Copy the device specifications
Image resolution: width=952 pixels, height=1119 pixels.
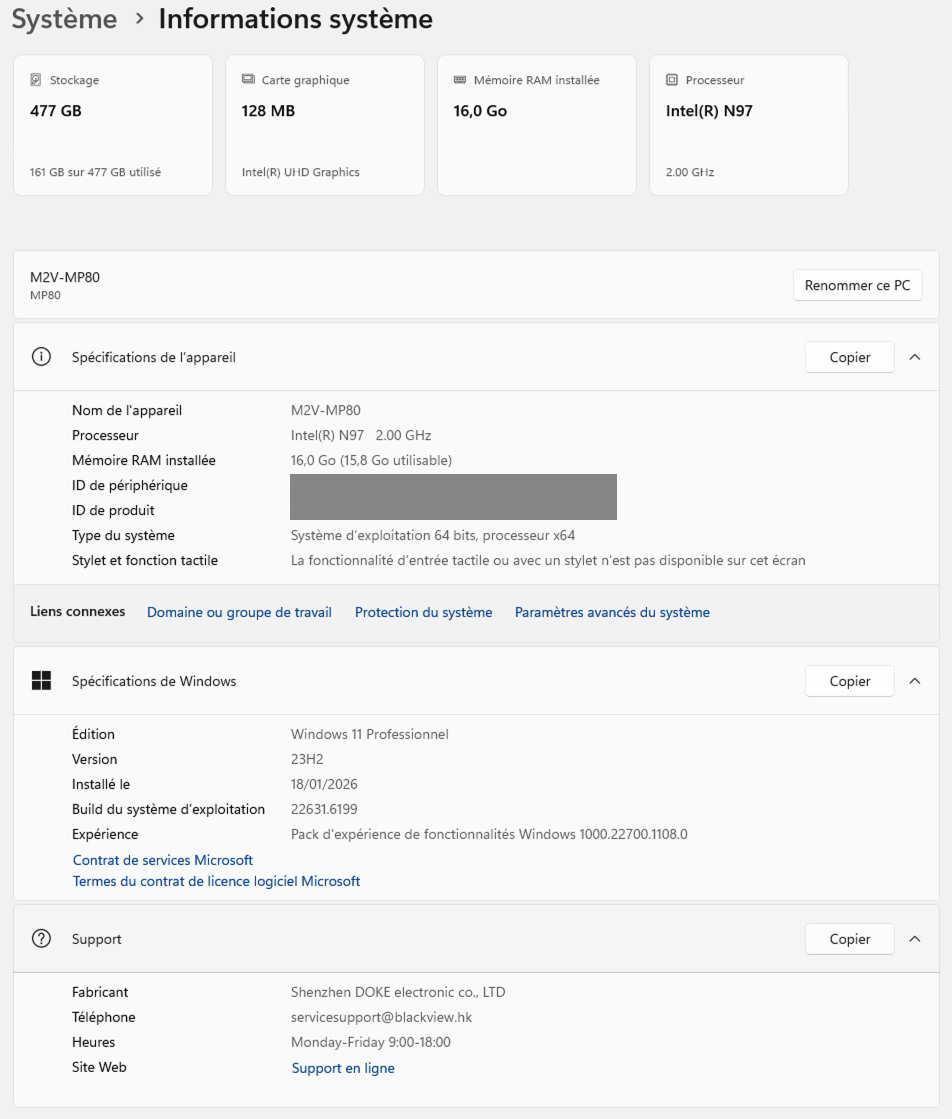point(849,357)
